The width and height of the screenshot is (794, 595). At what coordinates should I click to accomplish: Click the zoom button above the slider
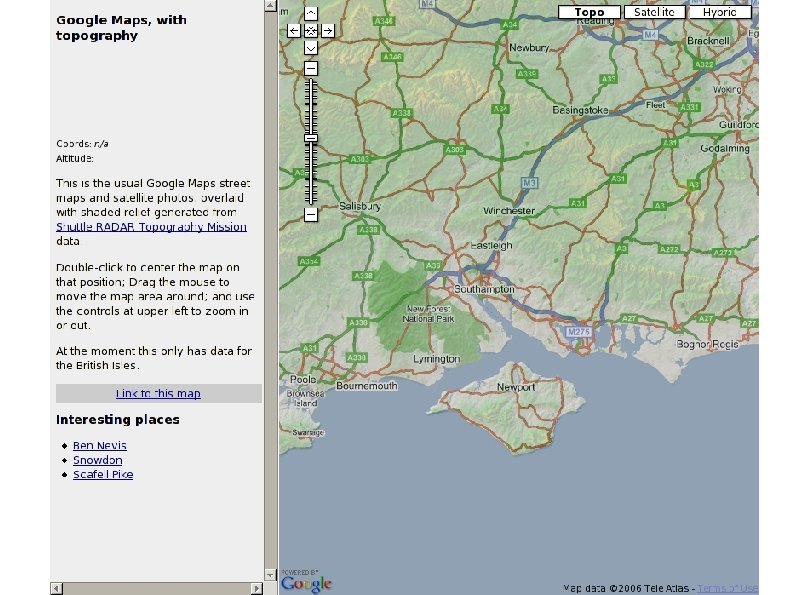311,68
